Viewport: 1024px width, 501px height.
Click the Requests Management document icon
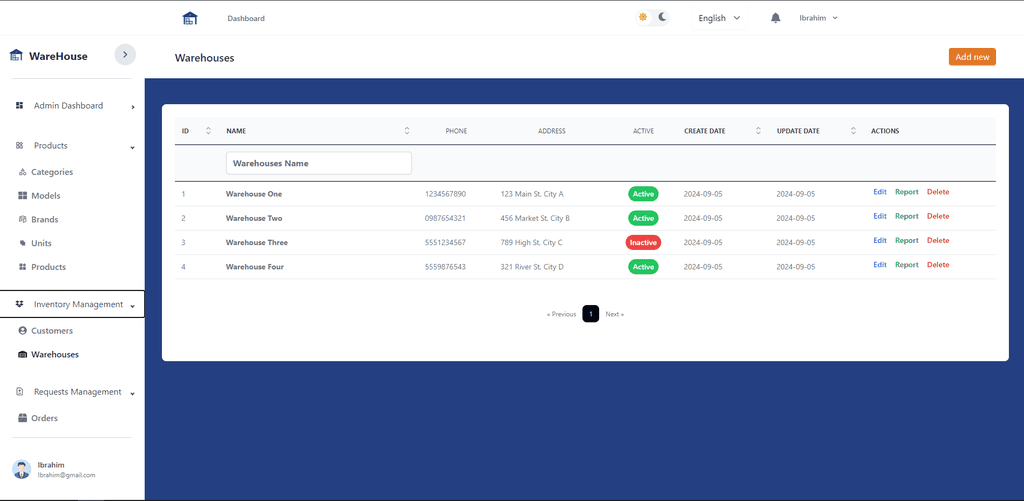pyautogui.click(x=20, y=392)
